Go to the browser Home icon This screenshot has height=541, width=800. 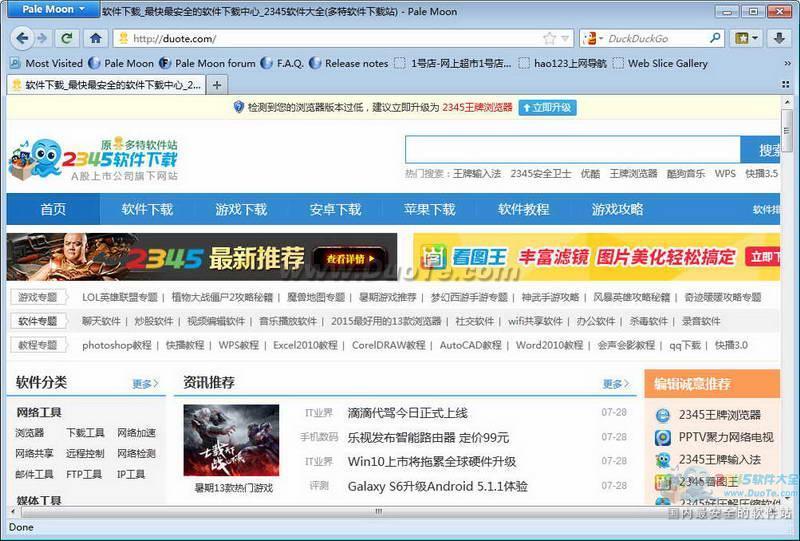(96, 38)
